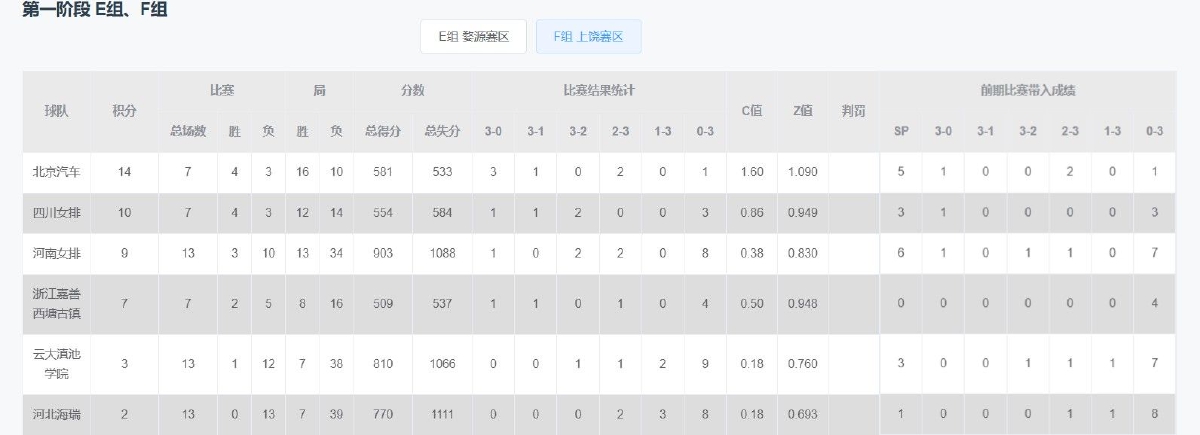Click the Z值 column header

[x=802, y=110]
